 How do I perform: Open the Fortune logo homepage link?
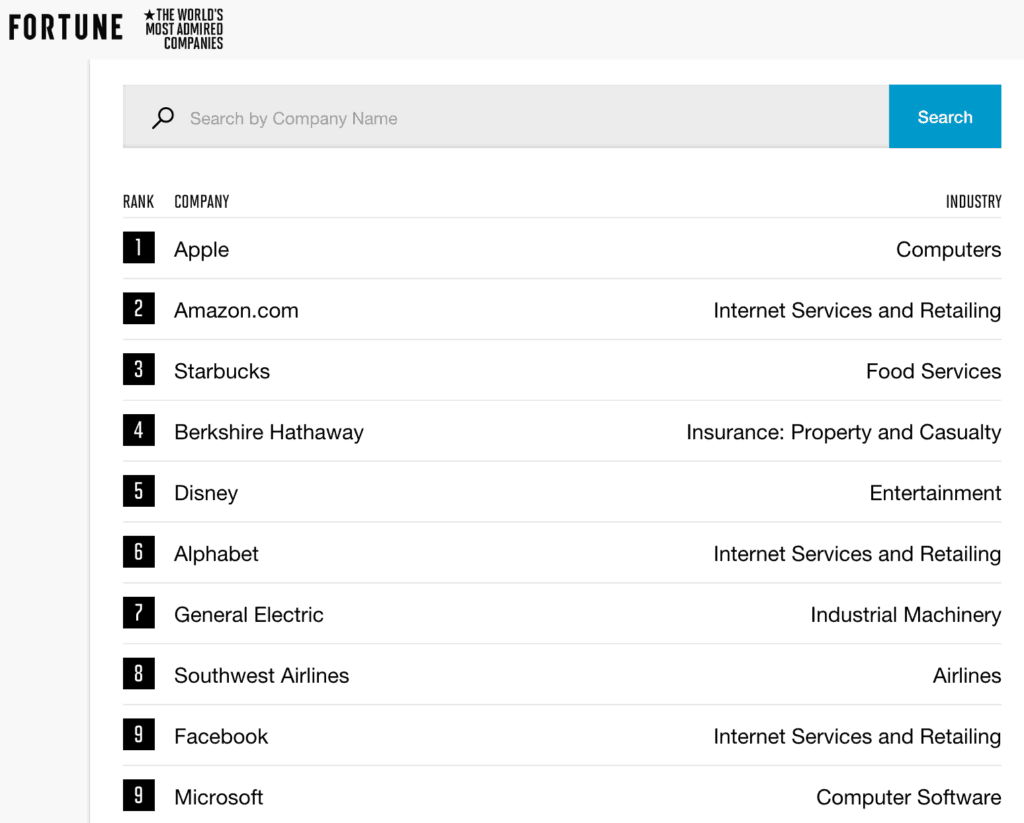[65, 28]
